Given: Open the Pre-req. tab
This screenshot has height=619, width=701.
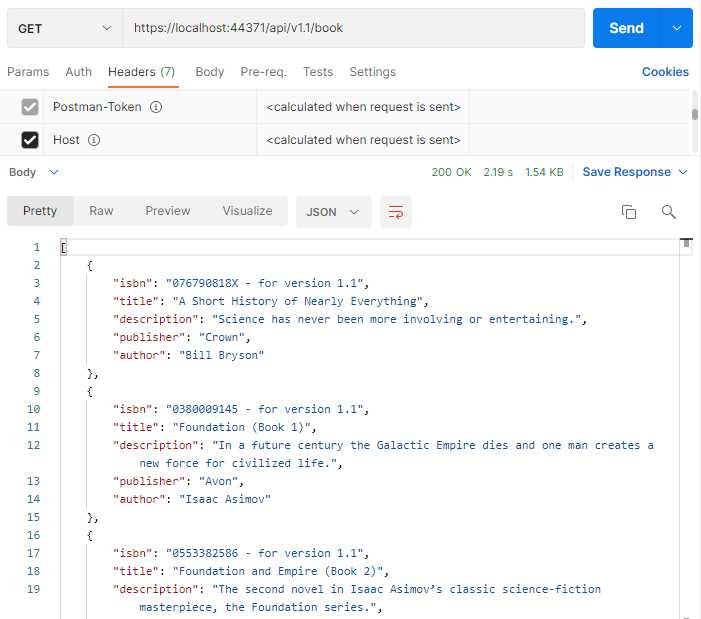Looking at the screenshot, I should [x=263, y=72].
